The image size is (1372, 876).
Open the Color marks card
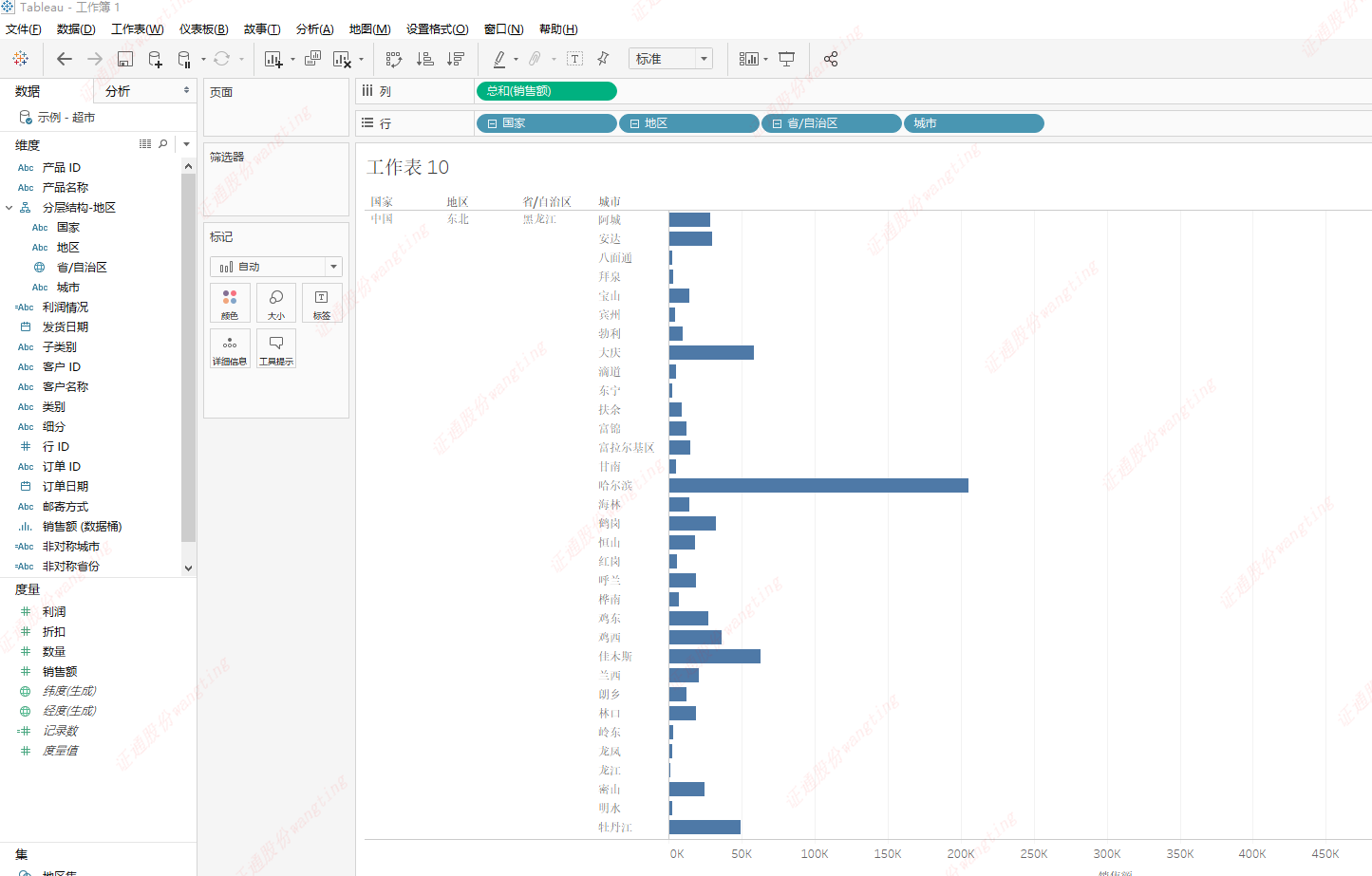click(230, 303)
